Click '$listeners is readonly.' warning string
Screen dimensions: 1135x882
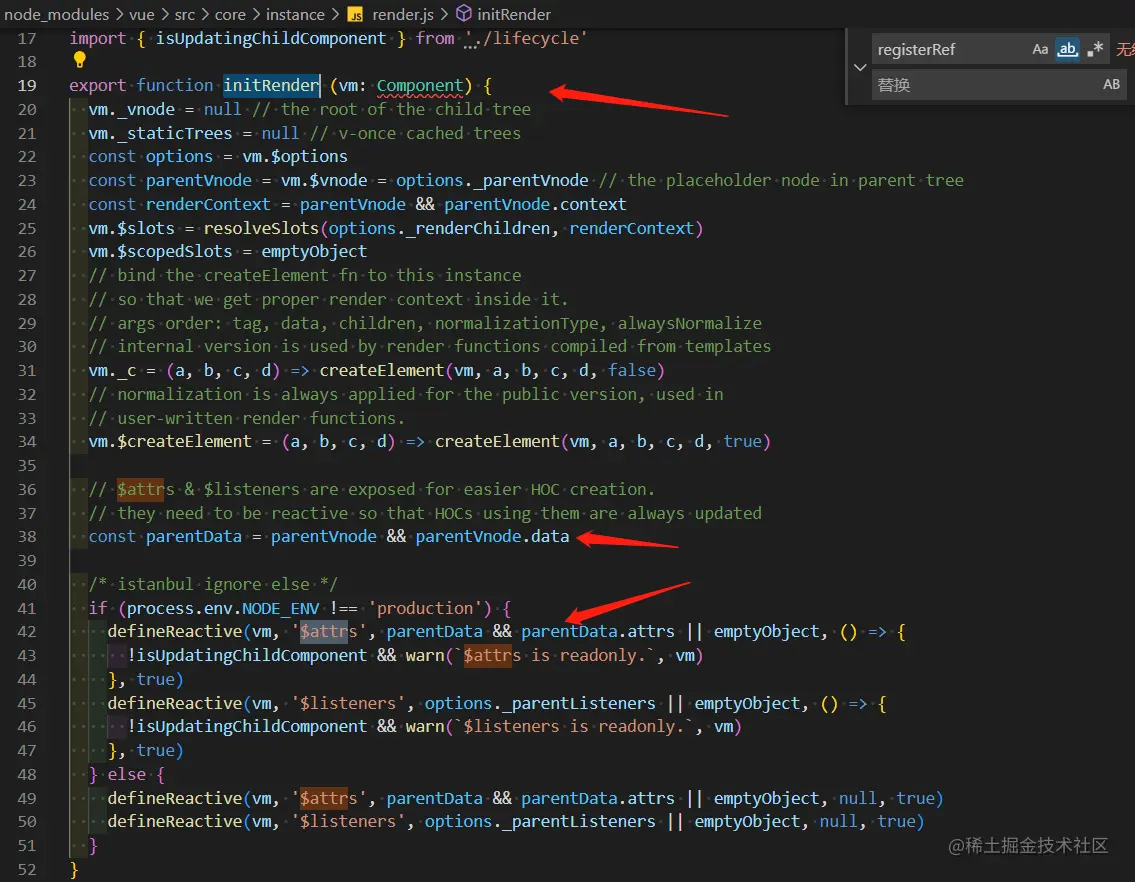tap(573, 726)
